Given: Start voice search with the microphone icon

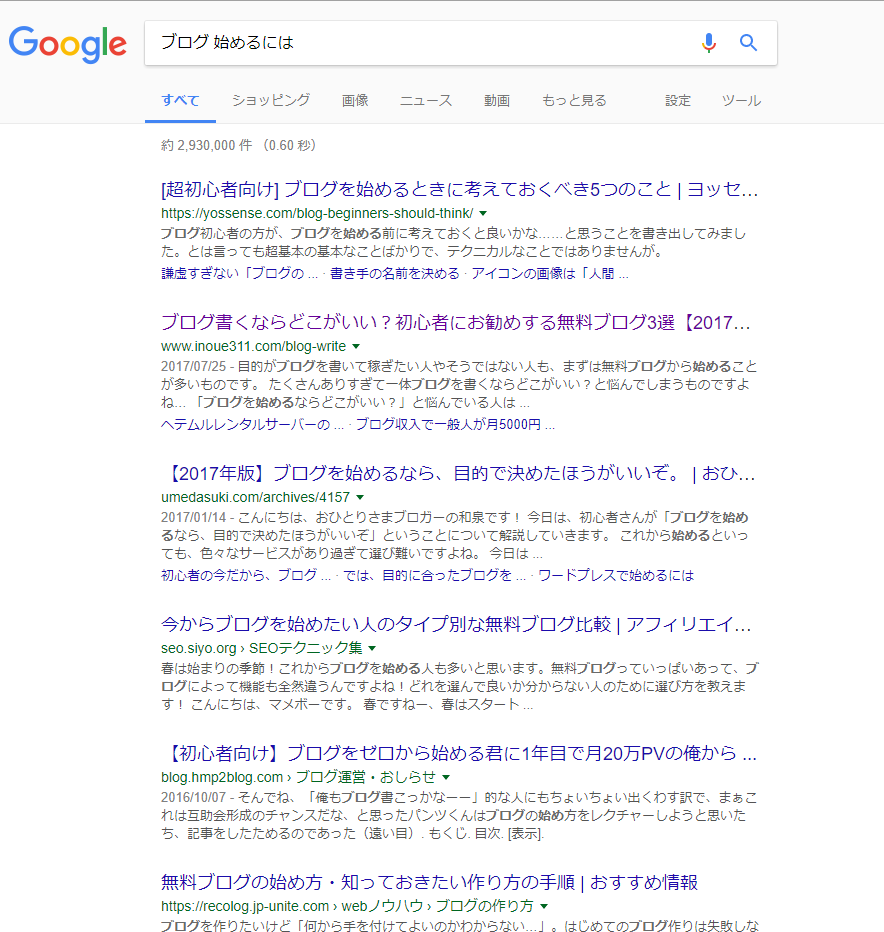Looking at the screenshot, I should point(708,43).
